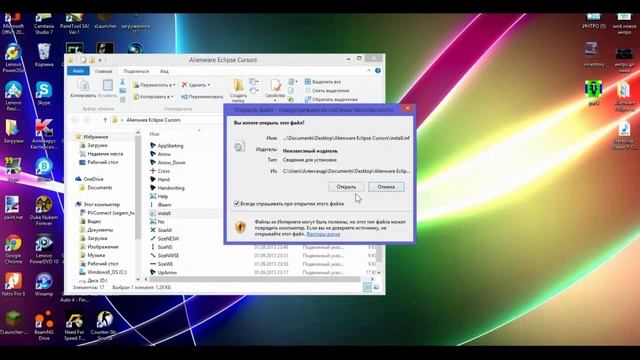The image size is (640, 360).
Task: Open the Корзина recycle bin icon
Action: click(44, 55)
